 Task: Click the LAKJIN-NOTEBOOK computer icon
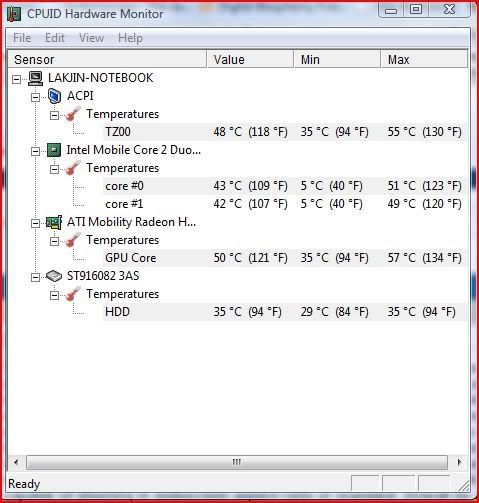coord(35,78)
